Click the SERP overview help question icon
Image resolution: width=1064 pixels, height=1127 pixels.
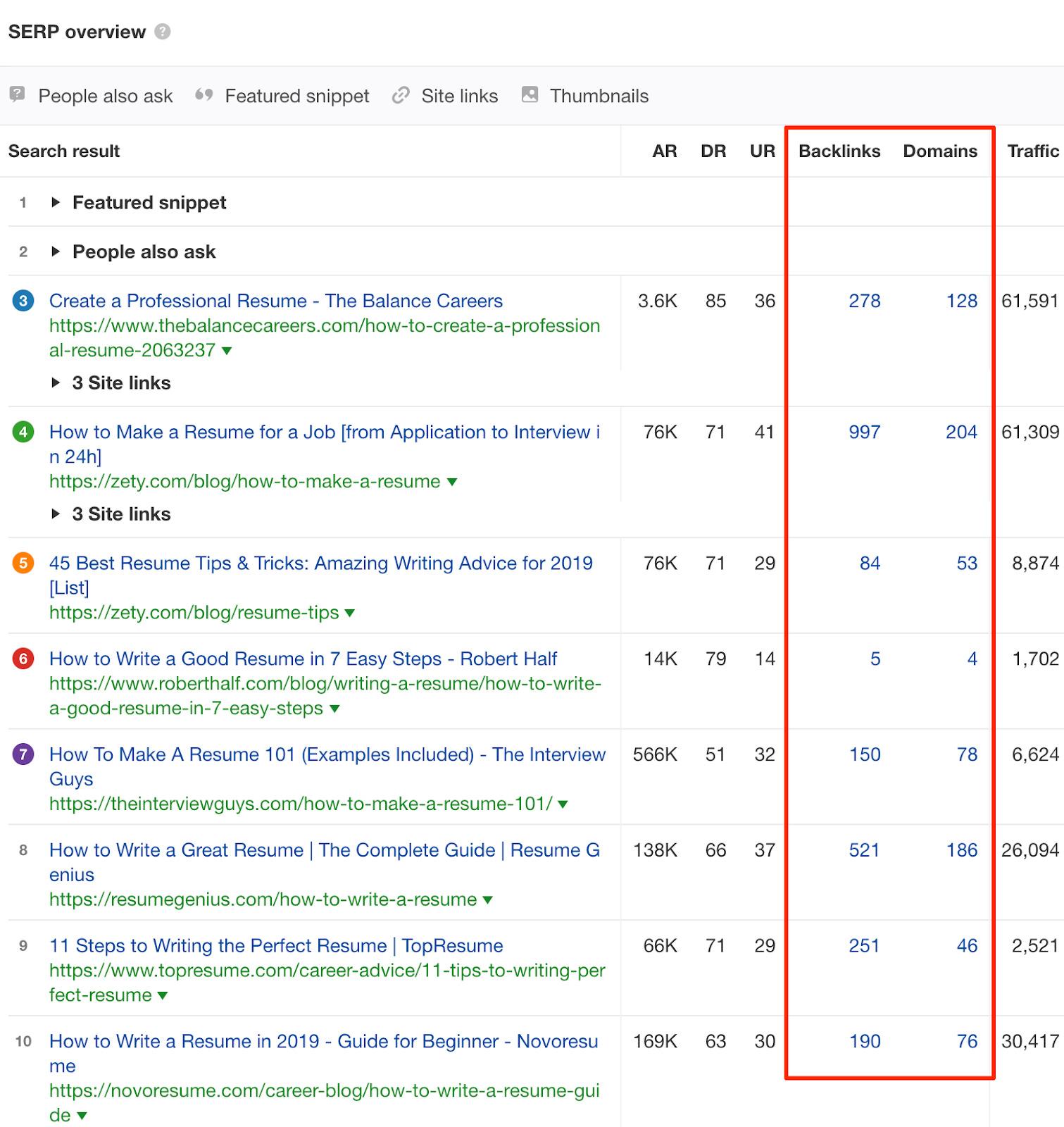(163, 32)
